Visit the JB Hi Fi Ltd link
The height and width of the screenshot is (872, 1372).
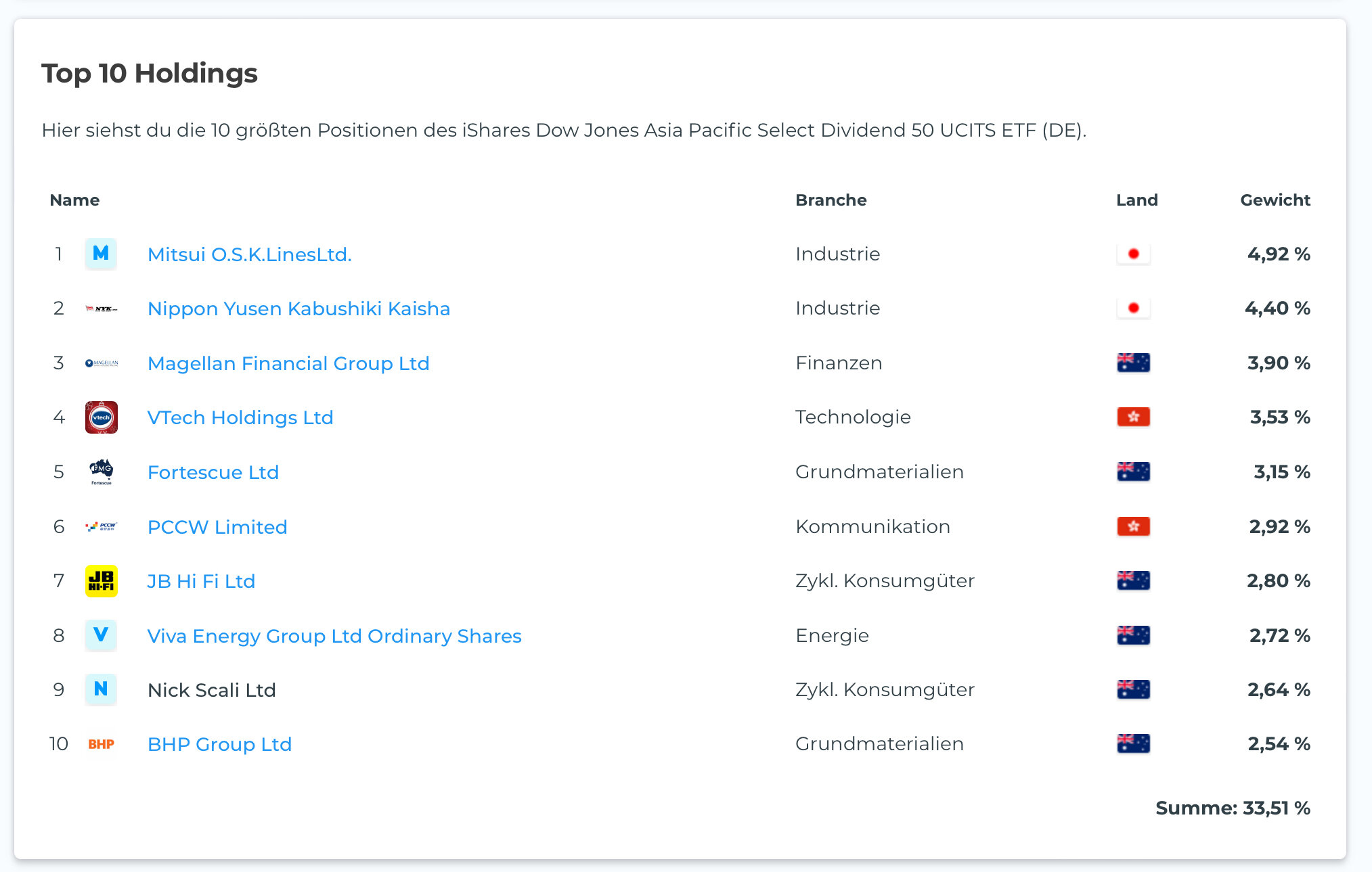[x=201, y=581]
